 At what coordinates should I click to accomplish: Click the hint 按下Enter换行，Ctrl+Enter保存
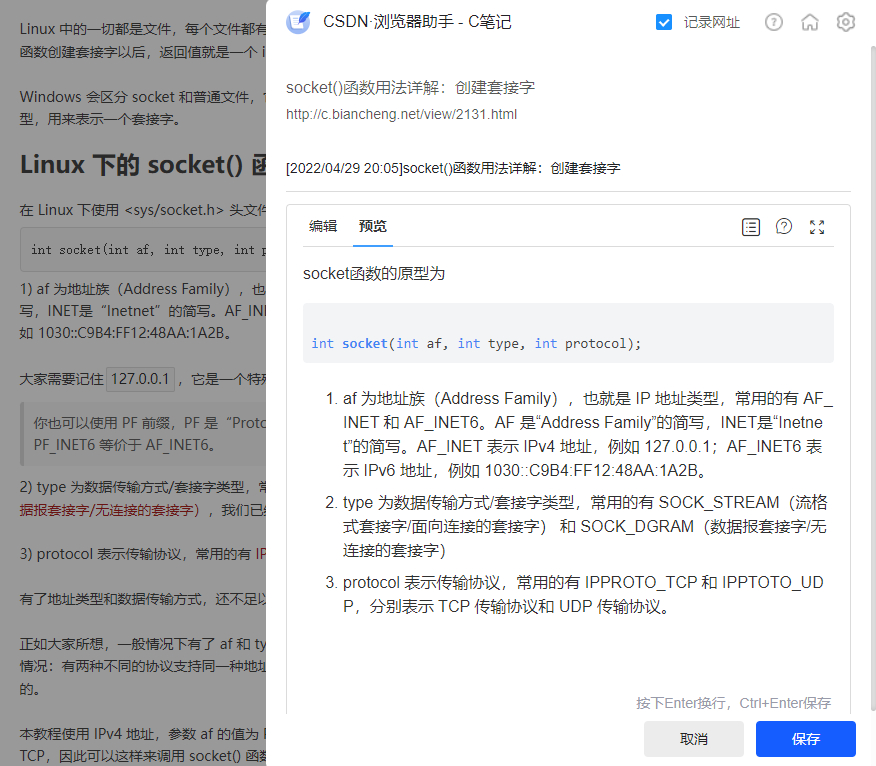click(x=734, y=703)
